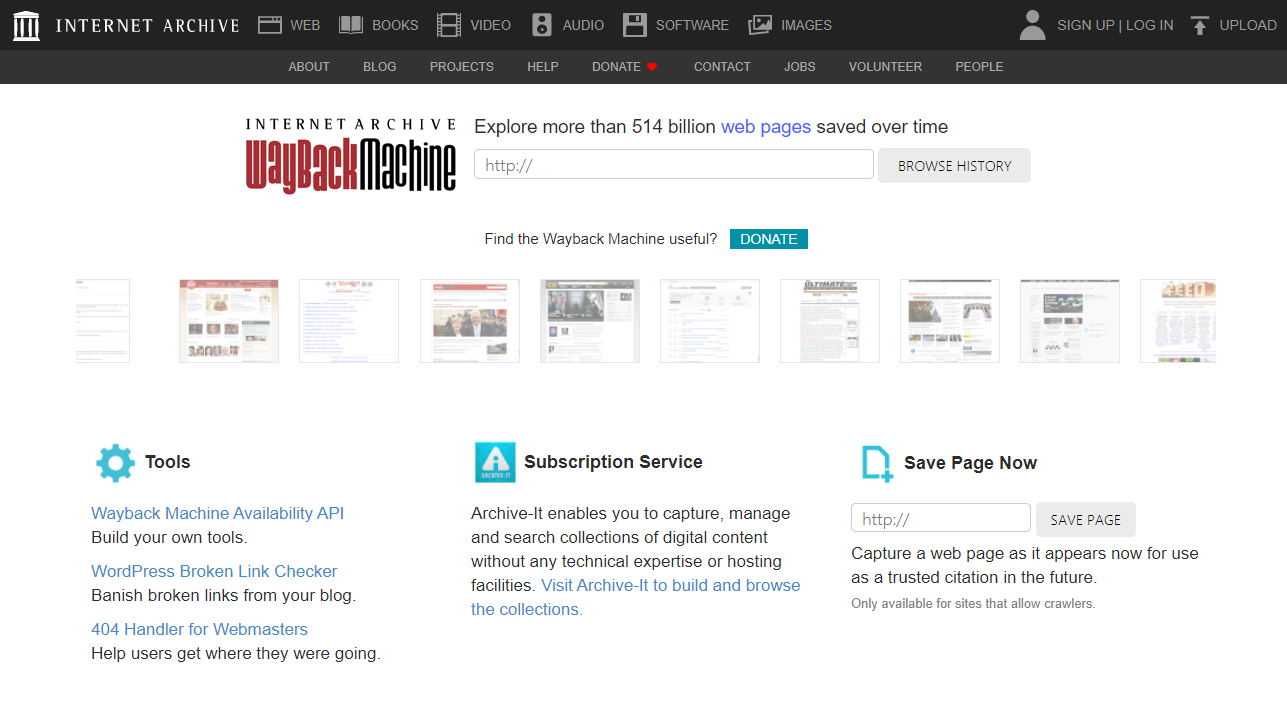Click the Tools gear icon
The width and height of the screenshot is (1287, 714).
pyautogui.click(x=115, y=463)
